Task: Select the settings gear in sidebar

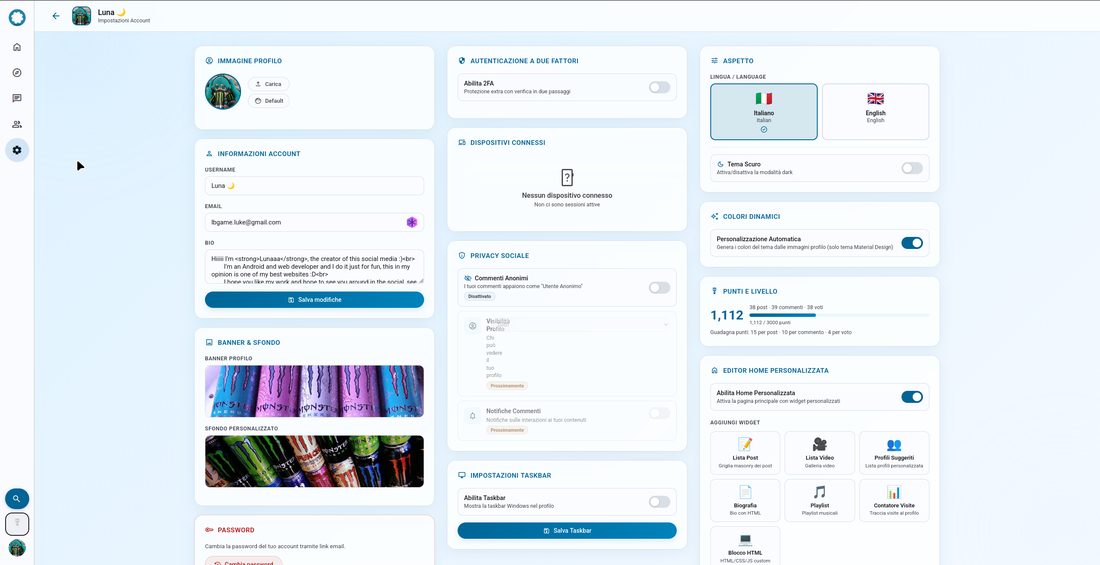Action: (17, 150)
